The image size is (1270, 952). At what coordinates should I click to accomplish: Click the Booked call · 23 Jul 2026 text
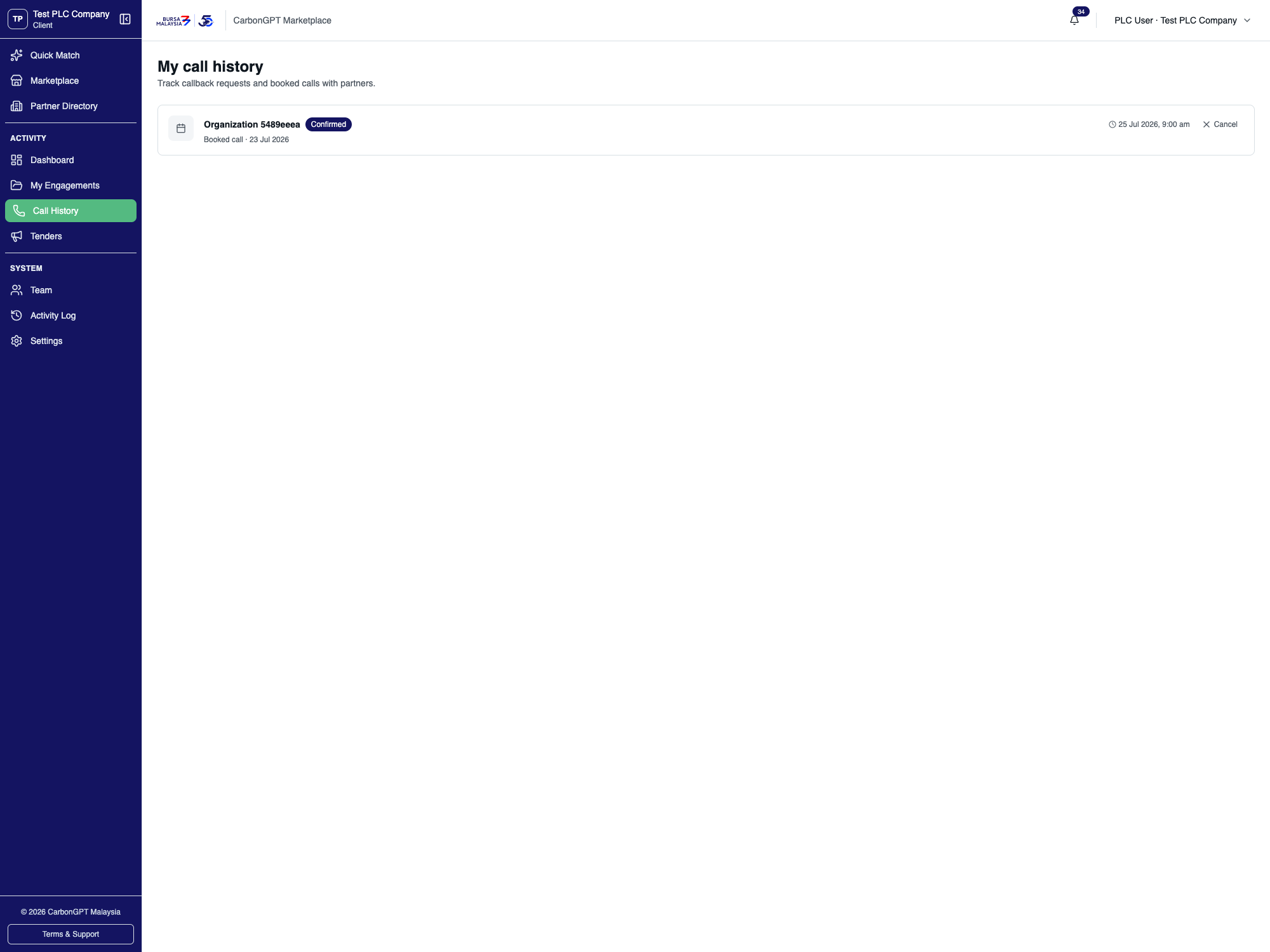[246, 140]
